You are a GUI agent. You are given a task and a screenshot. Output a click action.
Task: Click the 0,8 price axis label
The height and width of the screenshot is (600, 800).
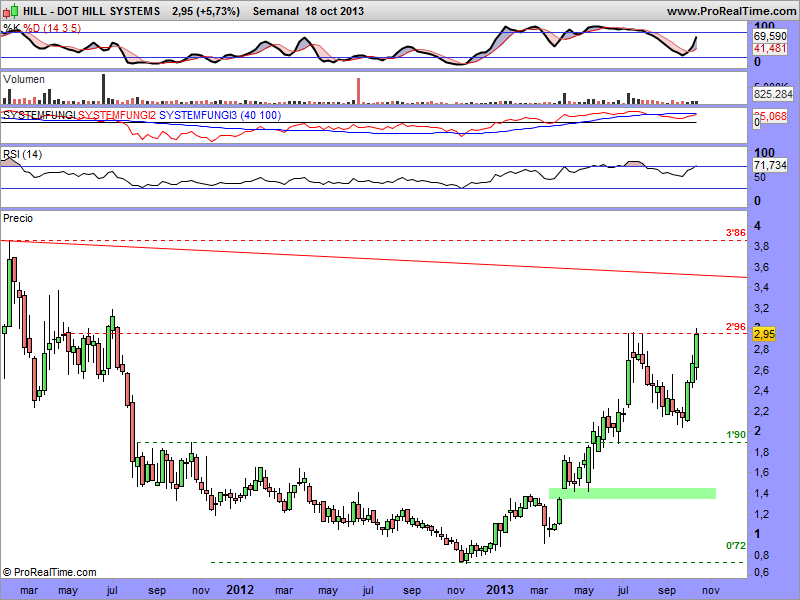click(762, 555)
